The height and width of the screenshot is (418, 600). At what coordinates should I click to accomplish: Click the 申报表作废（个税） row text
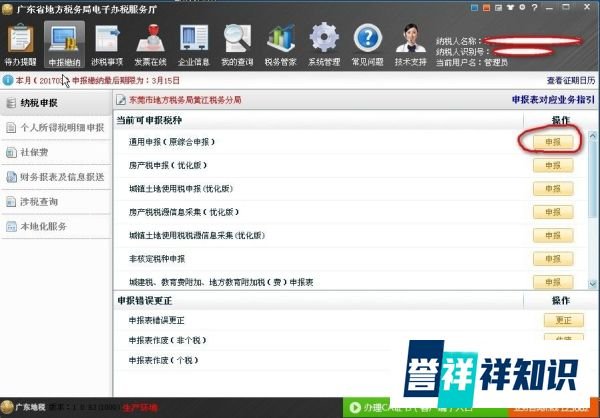(x=163, y=360)
